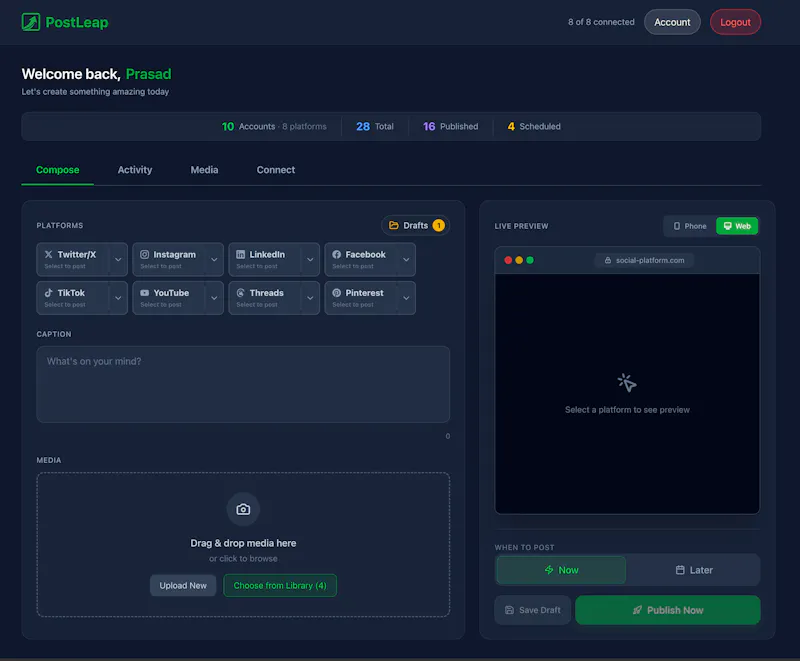Switch live preview to Phone view
Viewport: 800px width, 661px height.
[x=690, y=226]
